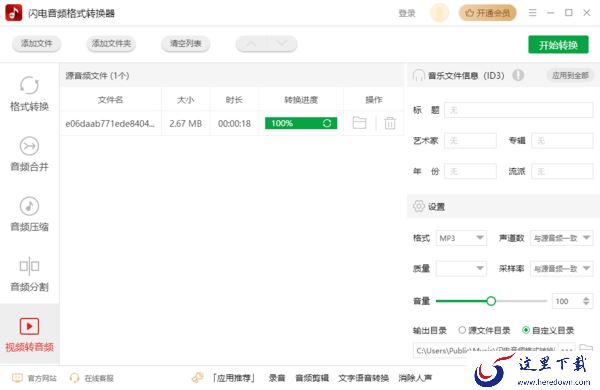Click the file name e06daab771ede8404...

[x=110, y=124]
